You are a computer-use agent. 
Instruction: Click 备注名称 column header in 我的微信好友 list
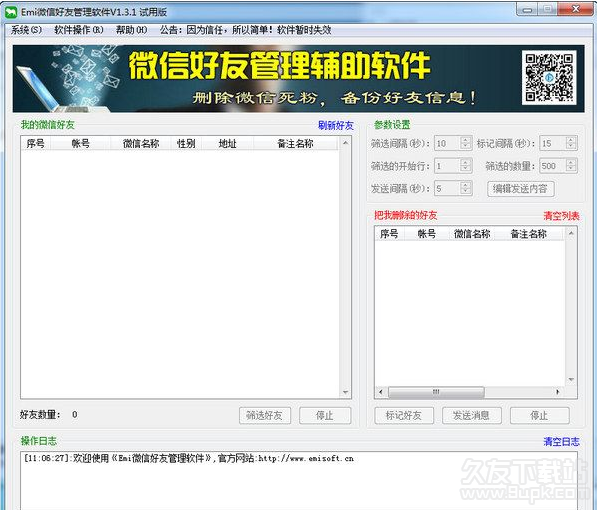pyautogui.click(x=295, y=144)
